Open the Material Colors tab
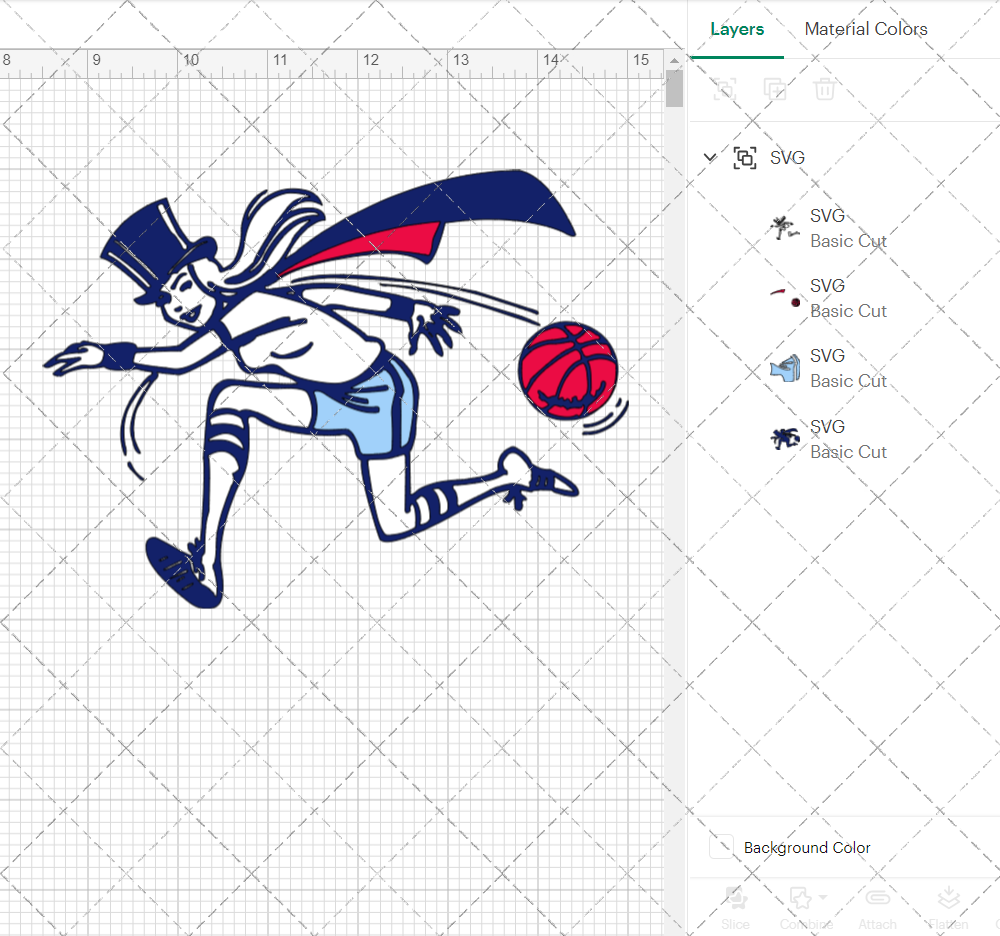The height and width of the screenshot is (936, 1000). pyautogui.click(x=865, y=29)
